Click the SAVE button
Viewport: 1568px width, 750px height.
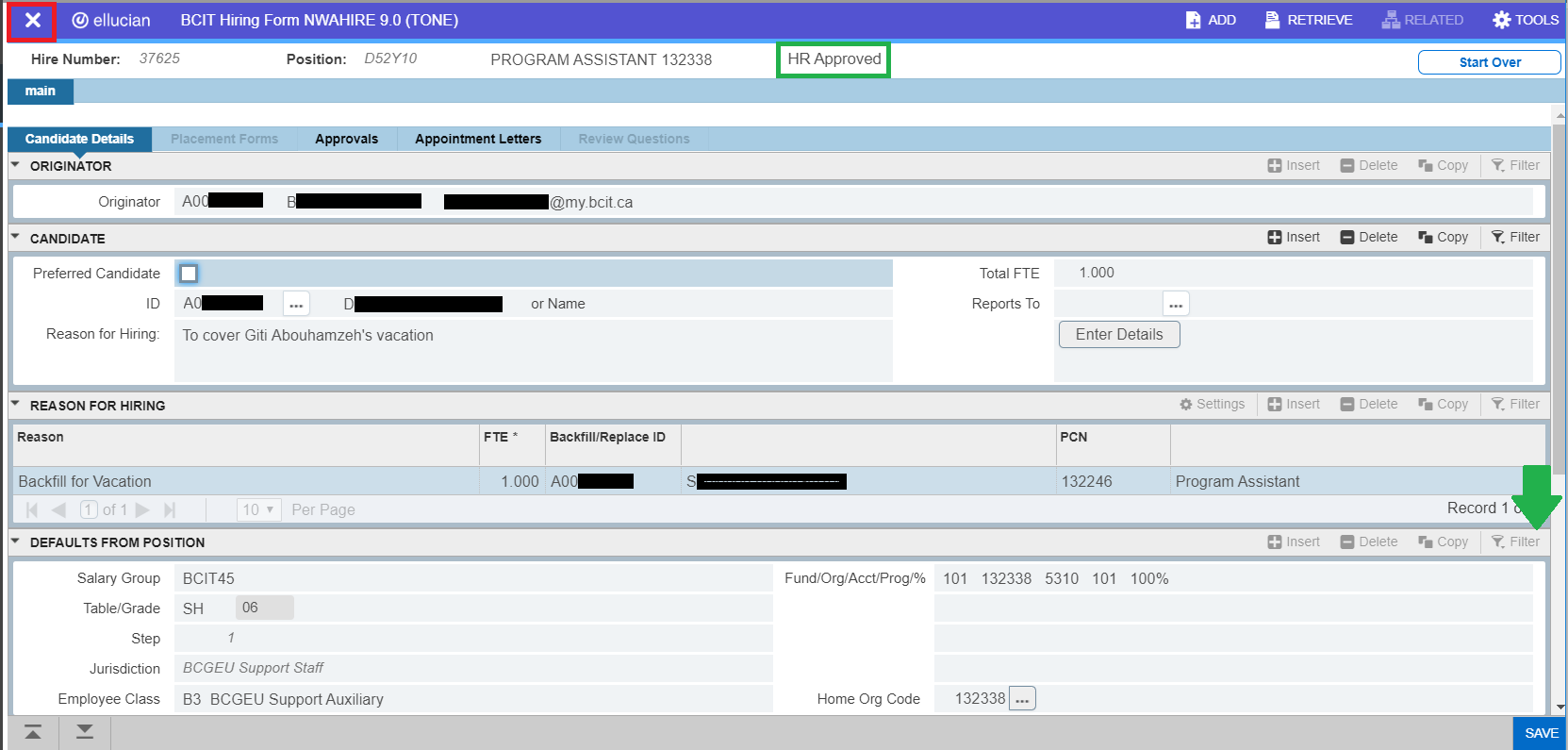[x=1541, y=733]
